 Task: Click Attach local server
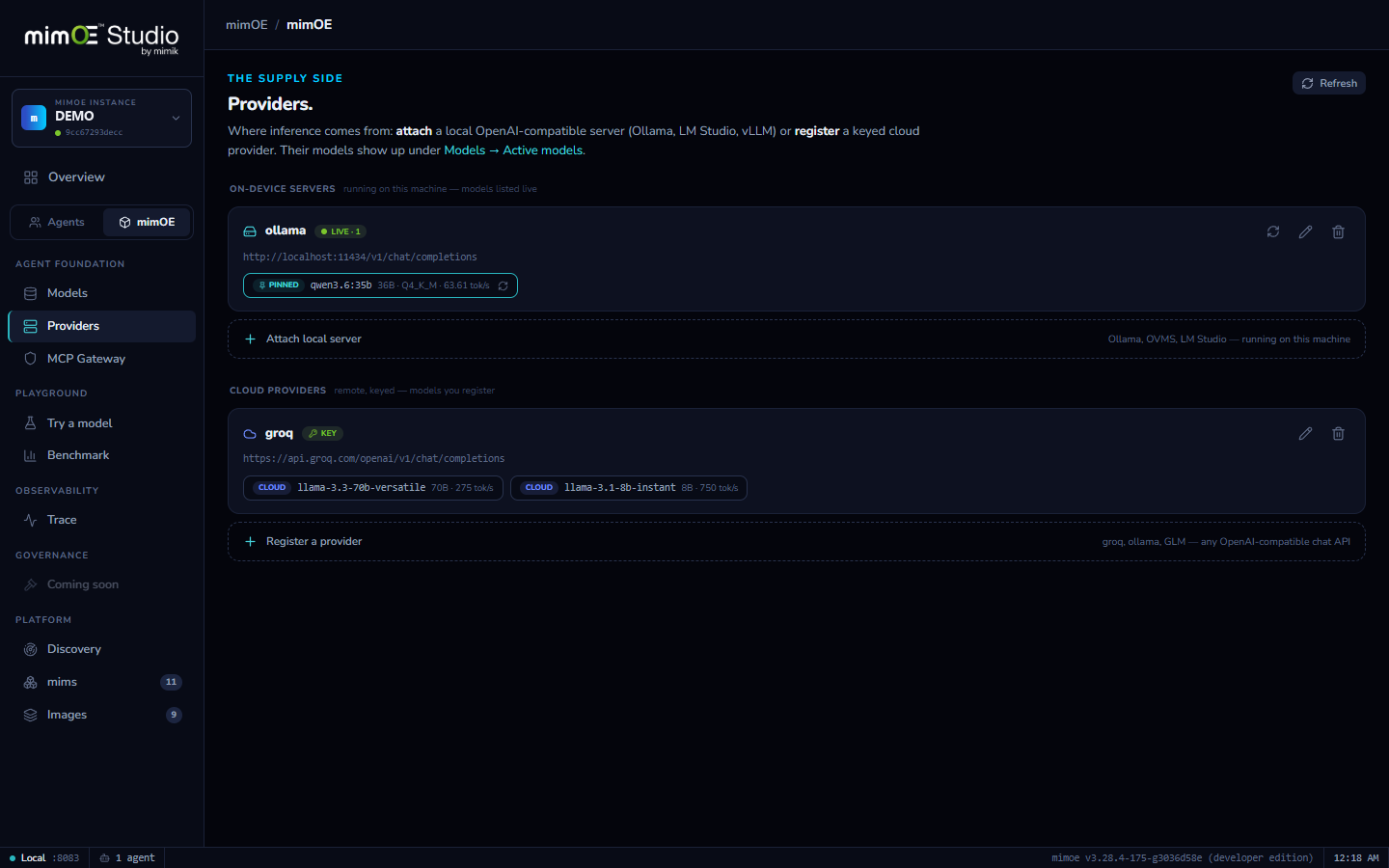click(x=796, y=339)
